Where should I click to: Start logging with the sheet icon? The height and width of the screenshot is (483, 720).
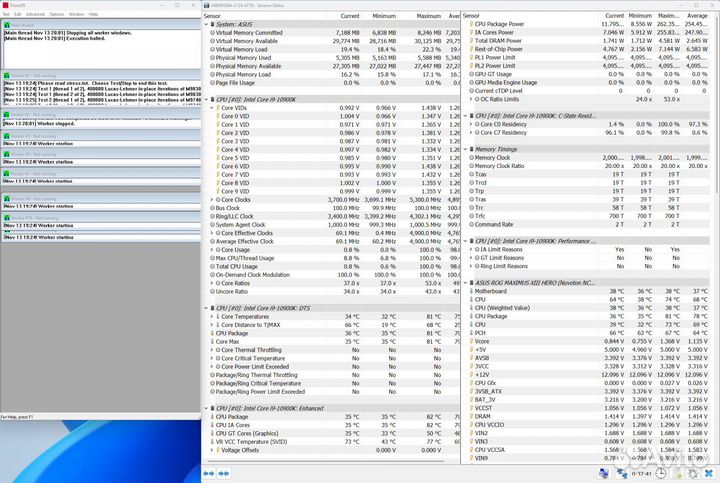click(677, 473)
